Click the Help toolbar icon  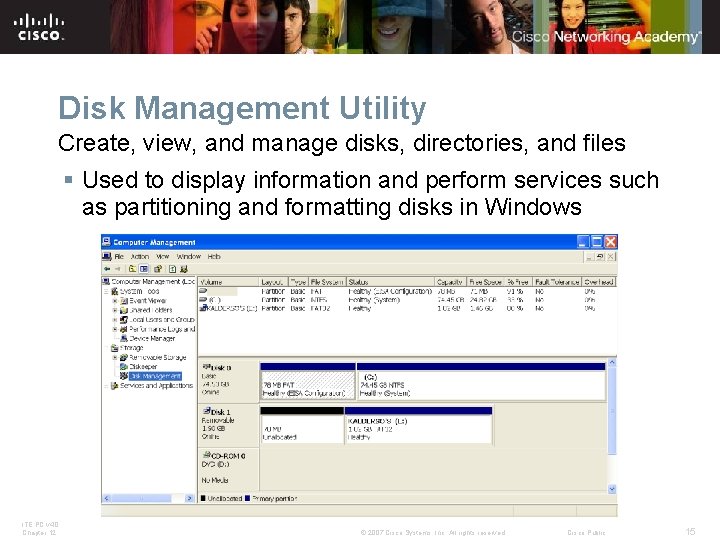click(x=173, y=269)
